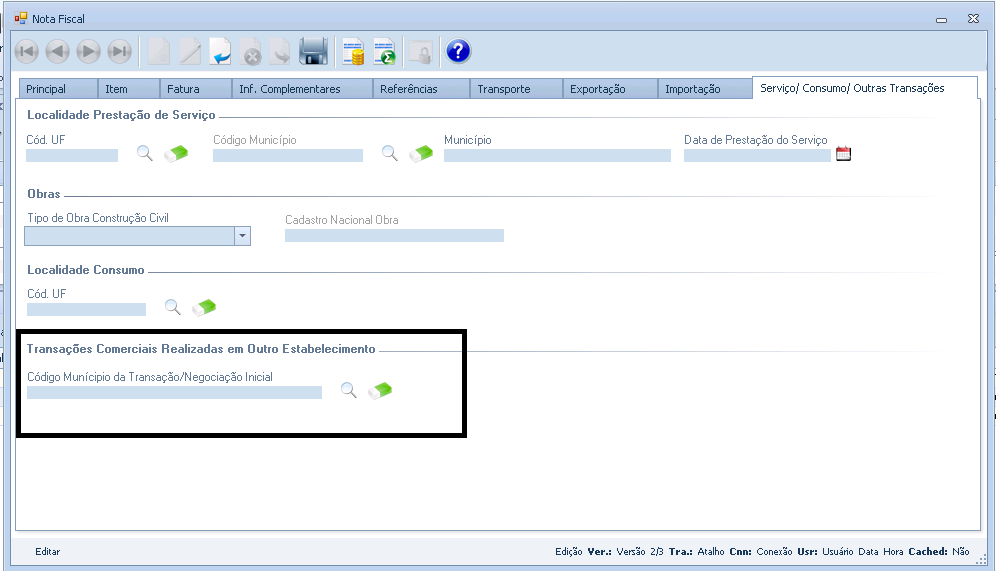
Task: Click the Código Município input field
Action: 288,156
